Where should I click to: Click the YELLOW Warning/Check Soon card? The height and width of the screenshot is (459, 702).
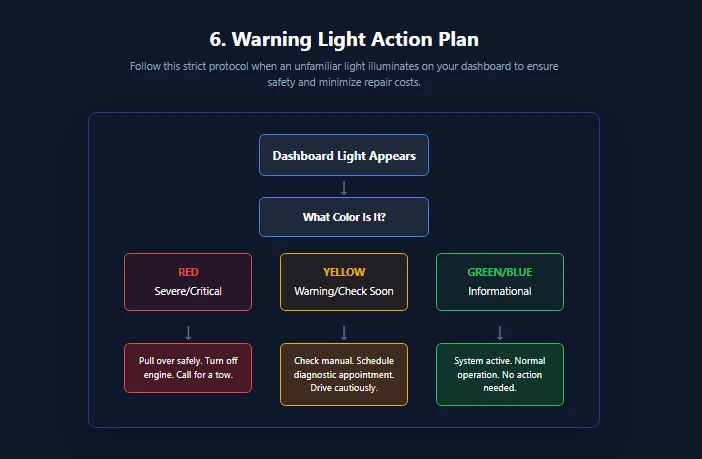point(344,282)
